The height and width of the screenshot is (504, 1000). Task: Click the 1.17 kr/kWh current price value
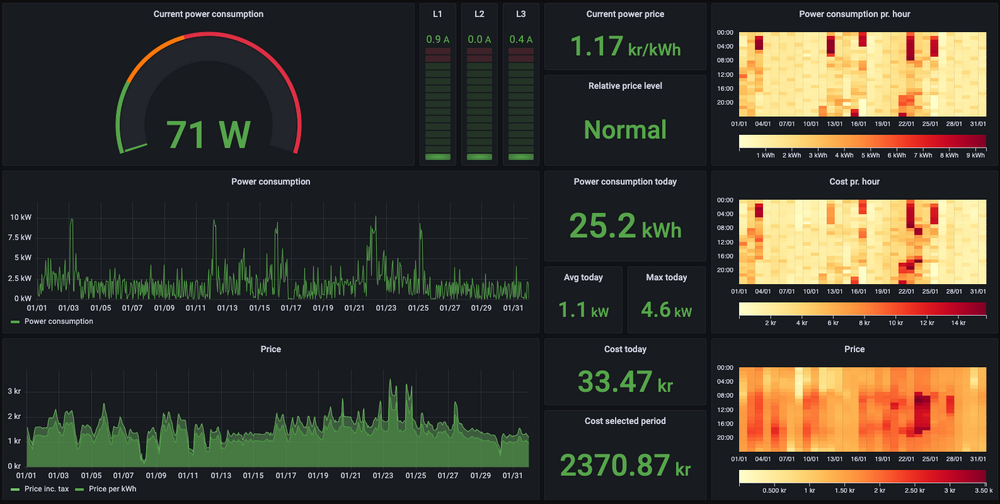pos(624,47)
